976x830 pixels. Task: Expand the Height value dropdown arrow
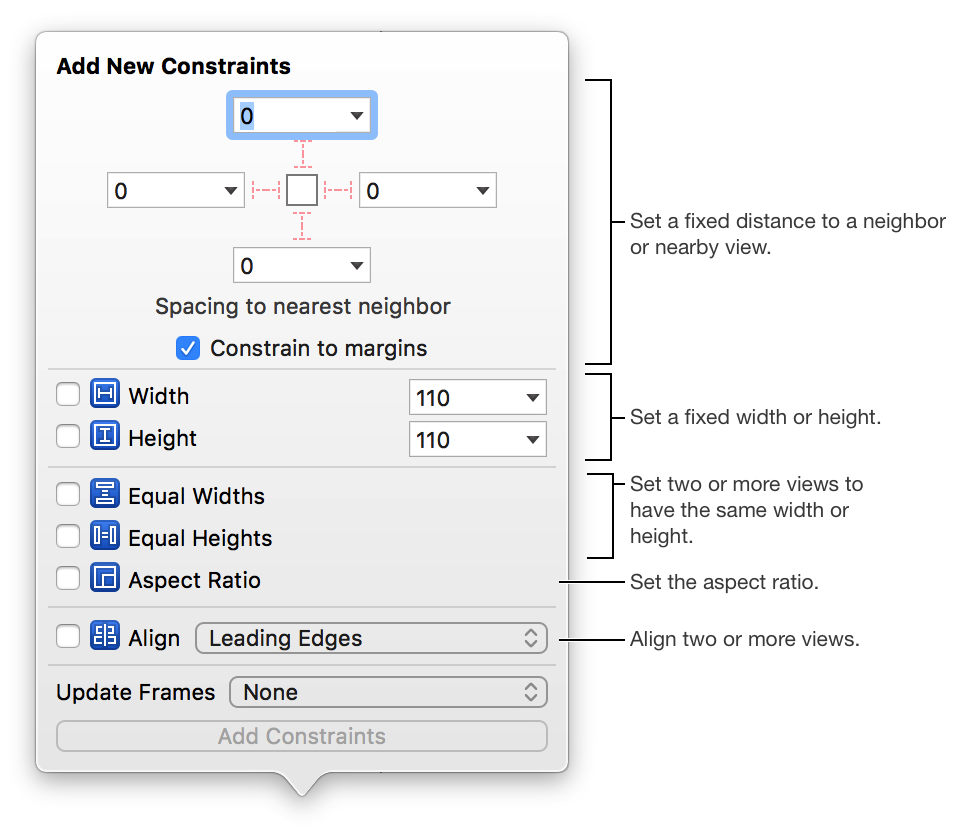[532, 440]
